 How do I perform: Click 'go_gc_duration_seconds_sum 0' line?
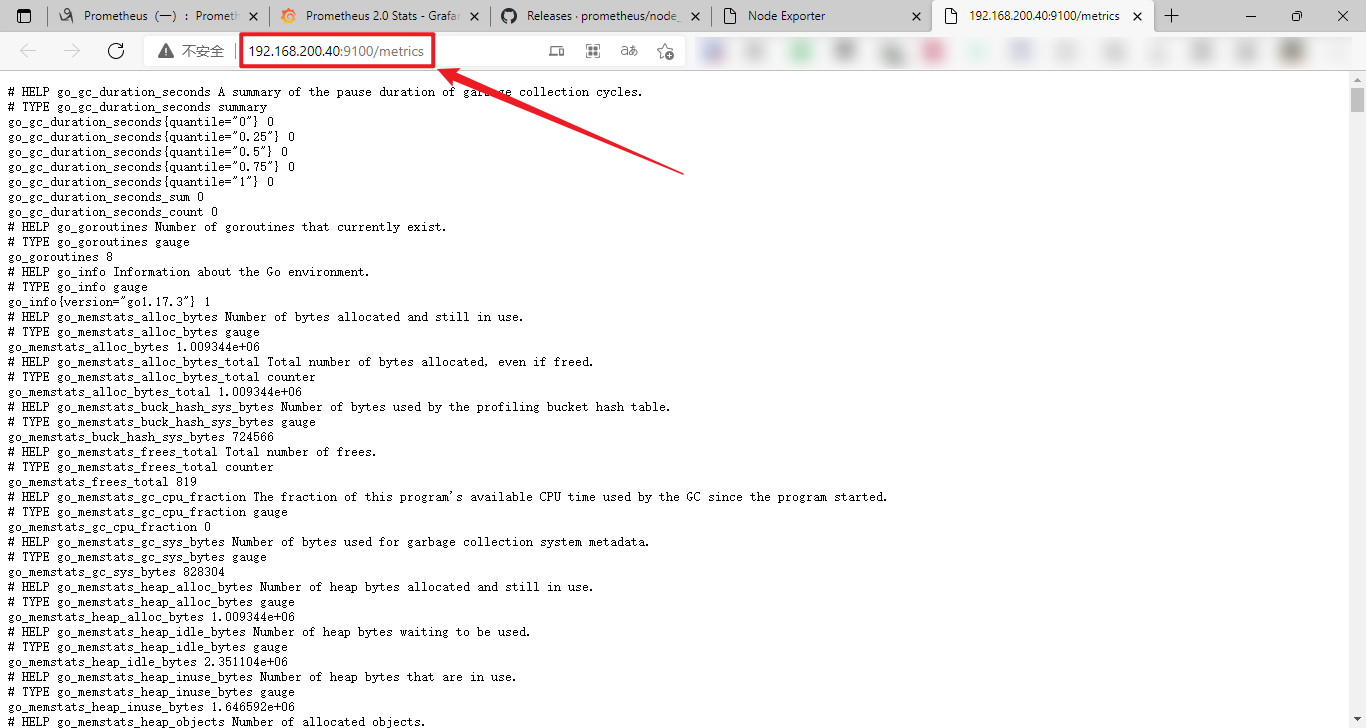(106, 197)
